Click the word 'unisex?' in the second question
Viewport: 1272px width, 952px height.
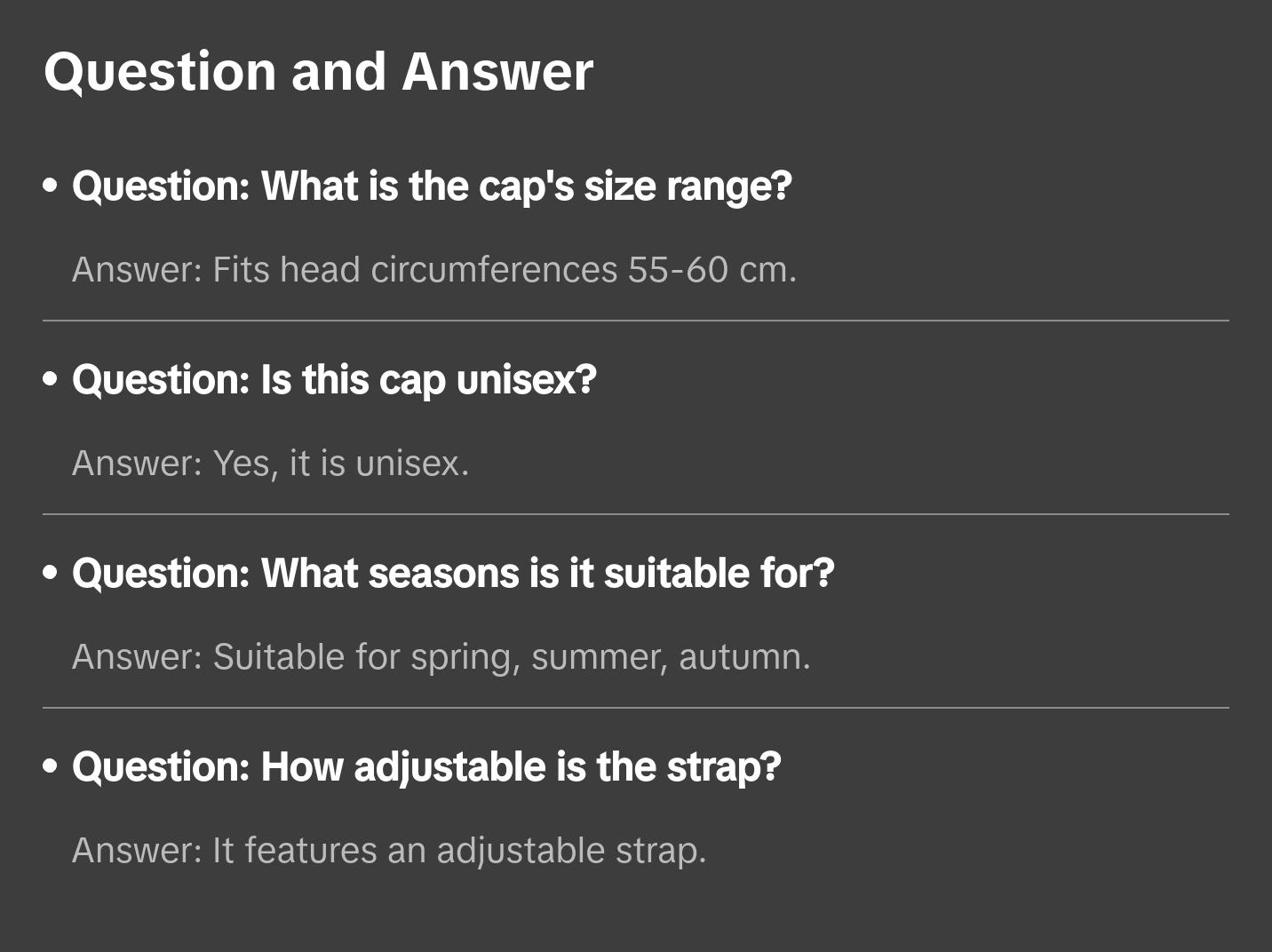pos(526,380)
